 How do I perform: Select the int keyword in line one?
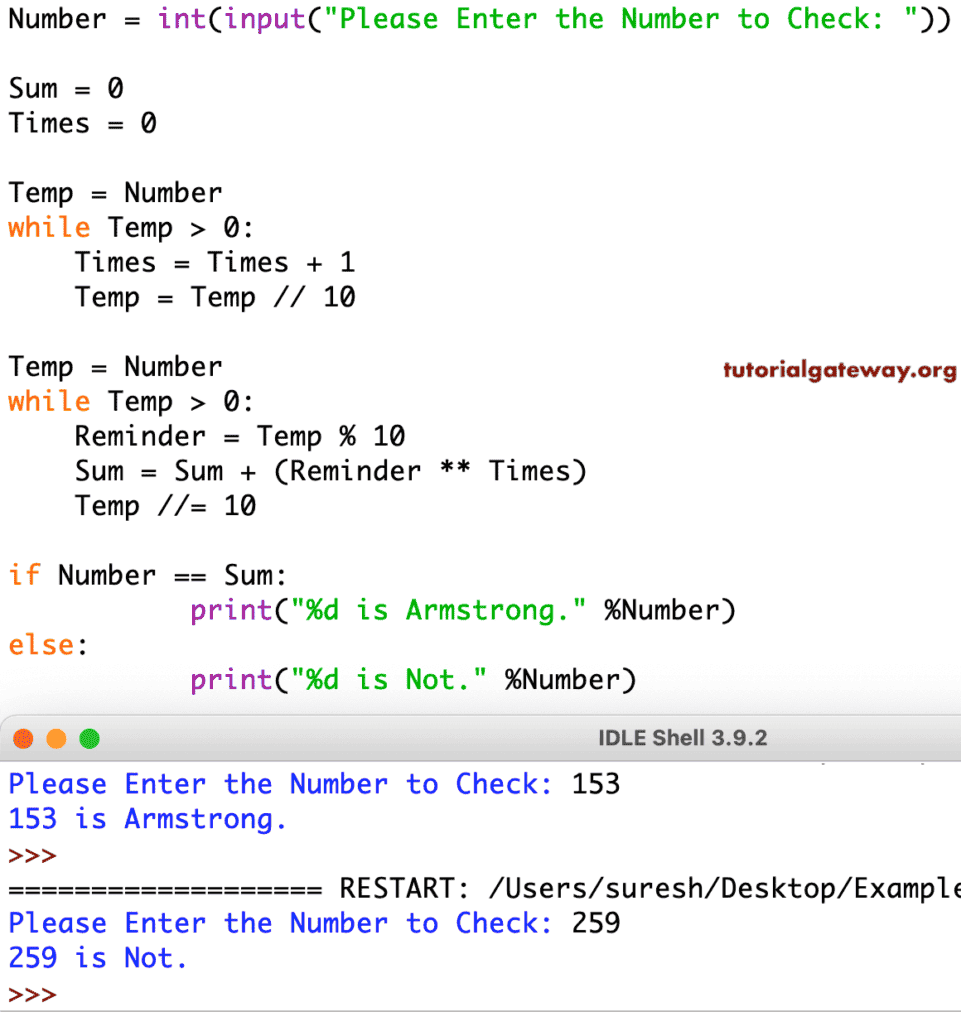(181, 19)
